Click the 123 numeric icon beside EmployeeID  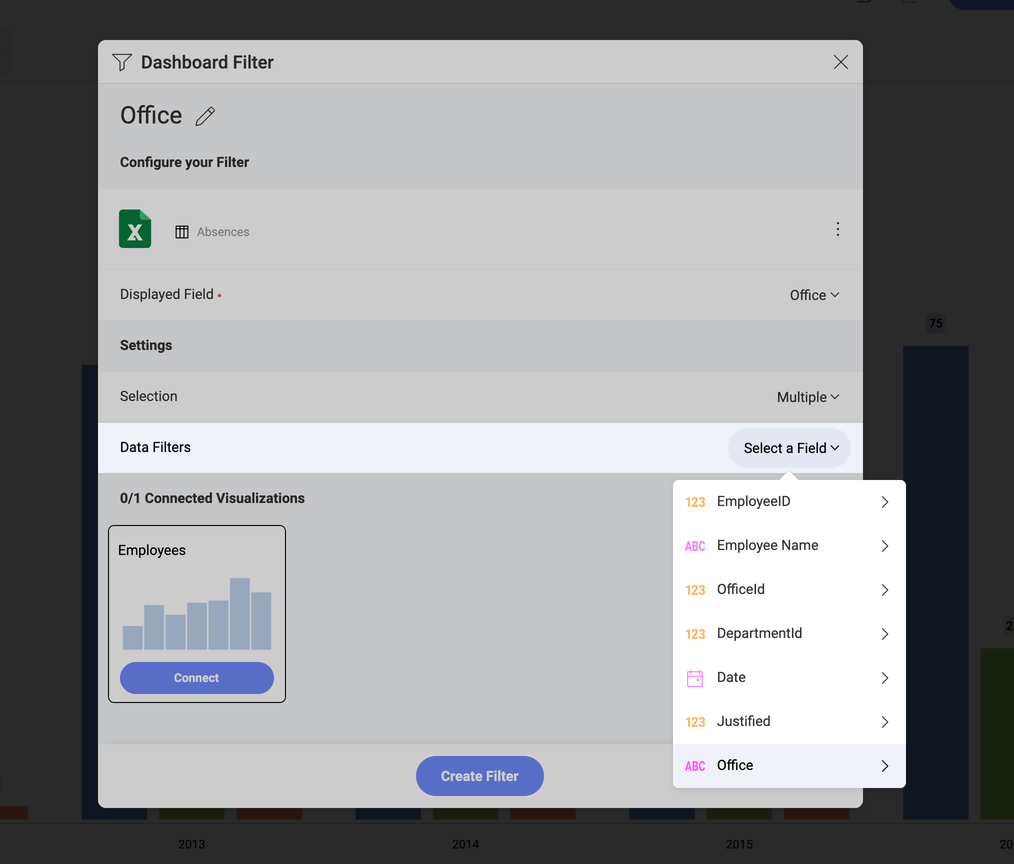(695, 502)
